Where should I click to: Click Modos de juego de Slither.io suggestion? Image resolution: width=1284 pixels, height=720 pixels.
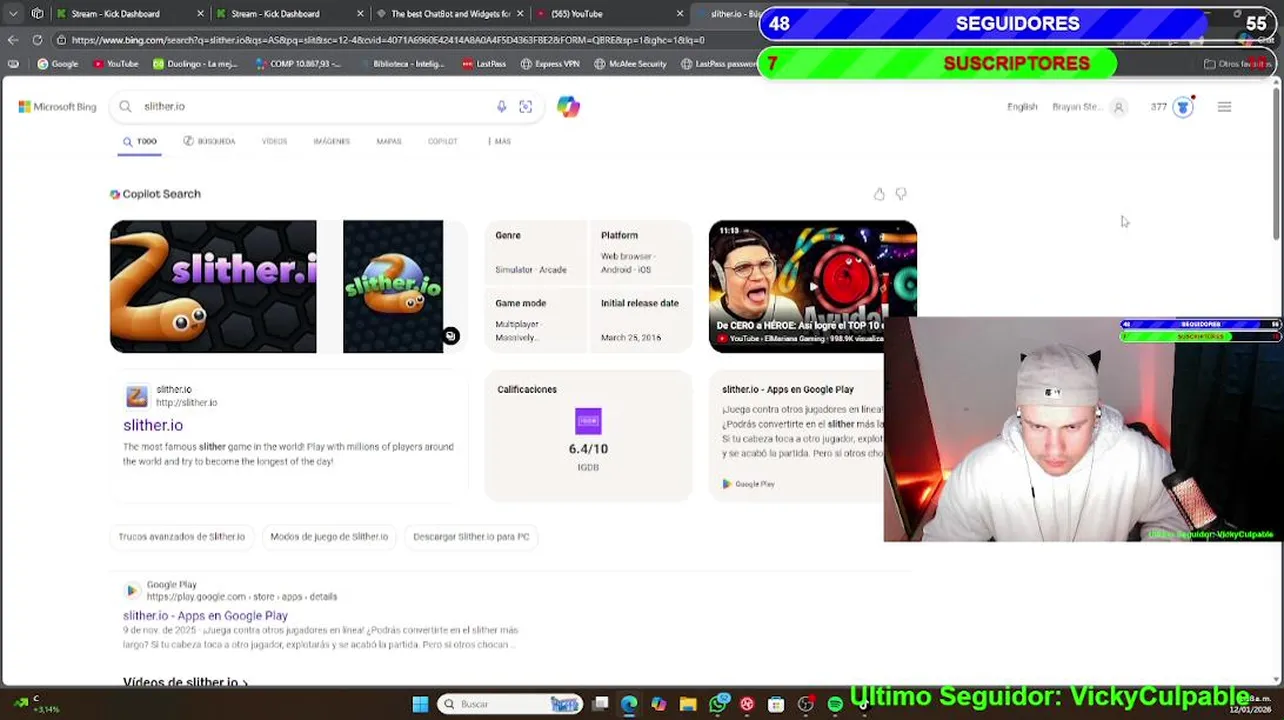click(x=329, y=537)
